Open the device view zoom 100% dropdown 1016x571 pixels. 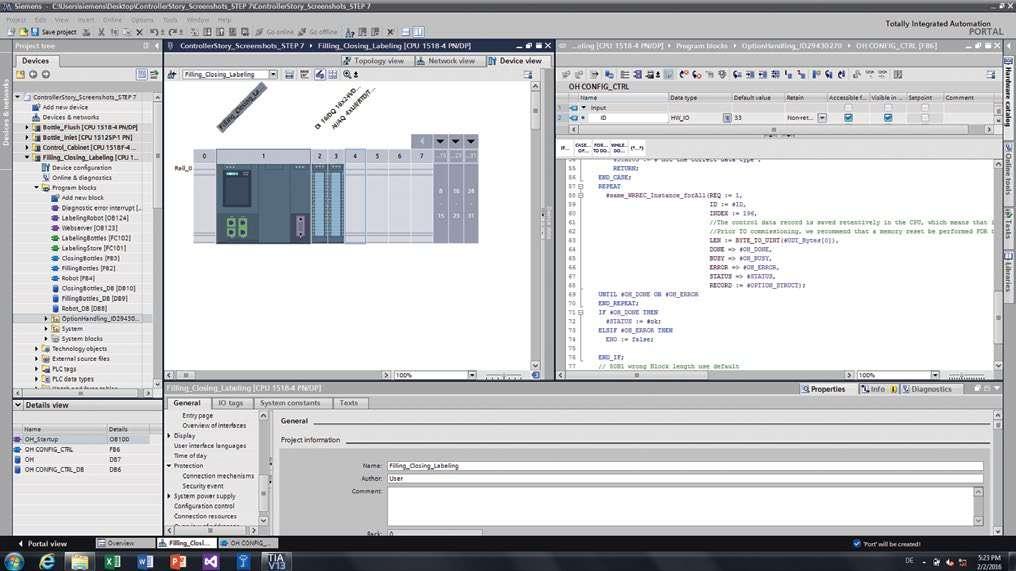tap(472, 375)
